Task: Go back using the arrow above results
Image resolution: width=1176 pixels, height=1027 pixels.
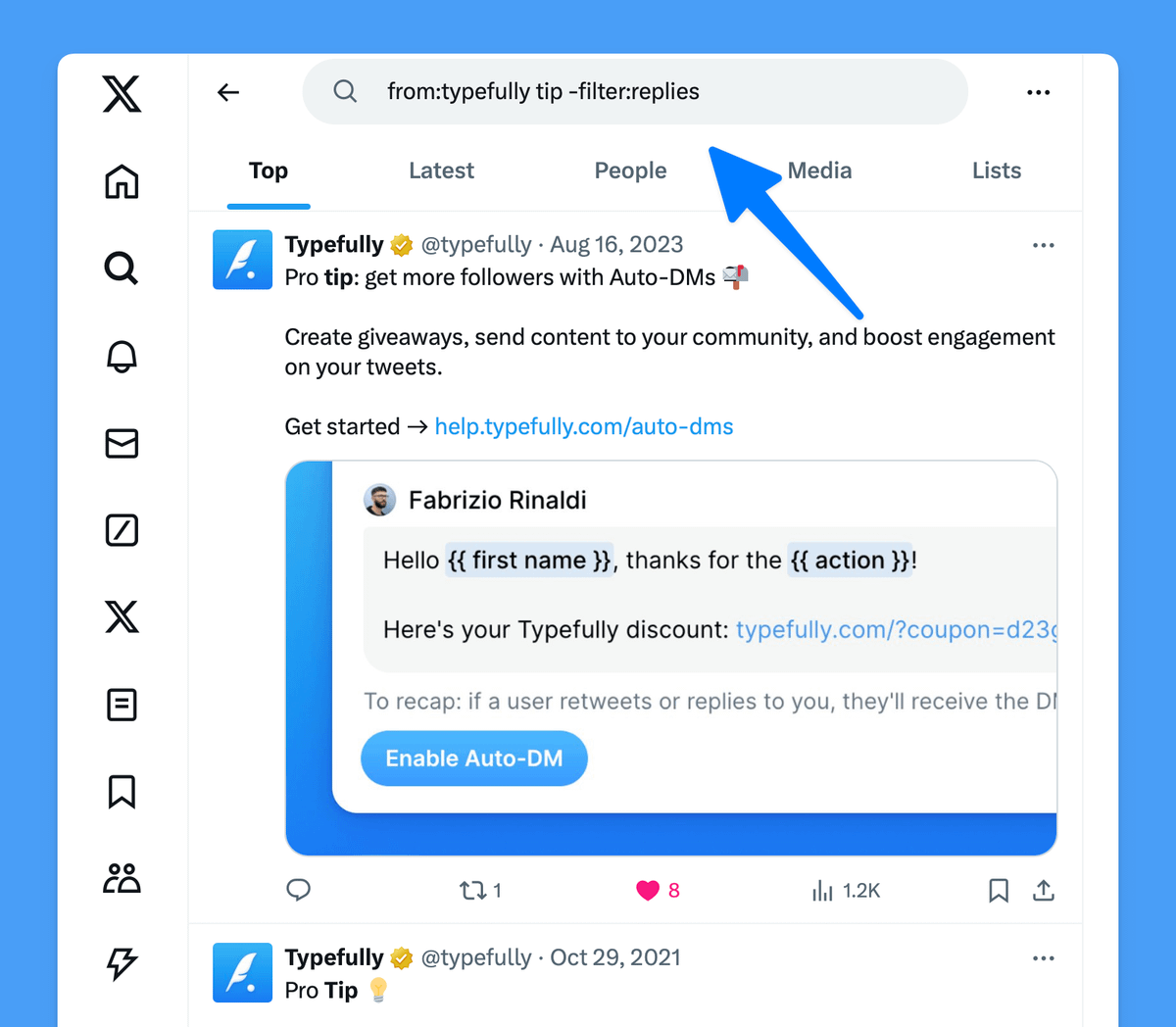Action: tap(227, 91)
